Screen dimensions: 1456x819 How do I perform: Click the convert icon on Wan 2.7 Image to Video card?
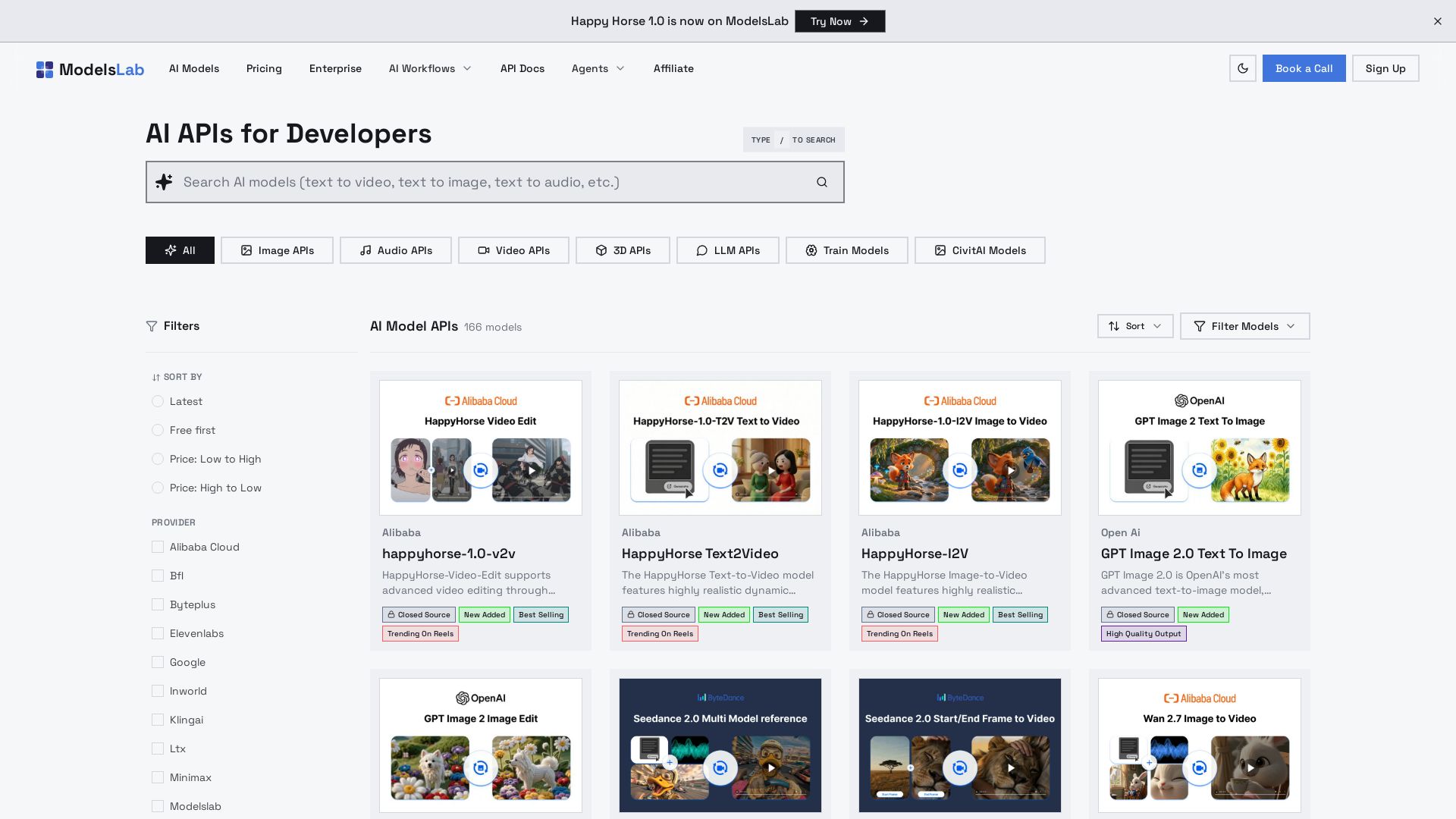point(1200,768)
